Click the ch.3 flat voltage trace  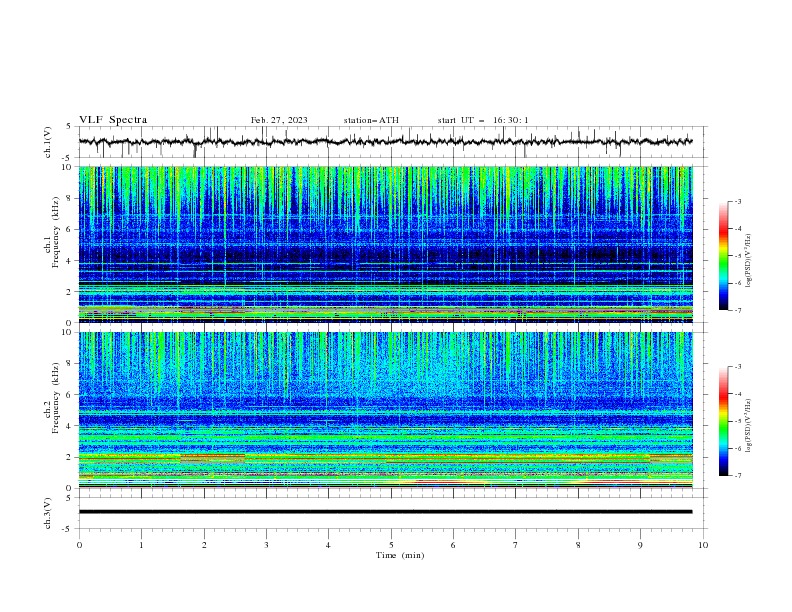tap(385, 512)
